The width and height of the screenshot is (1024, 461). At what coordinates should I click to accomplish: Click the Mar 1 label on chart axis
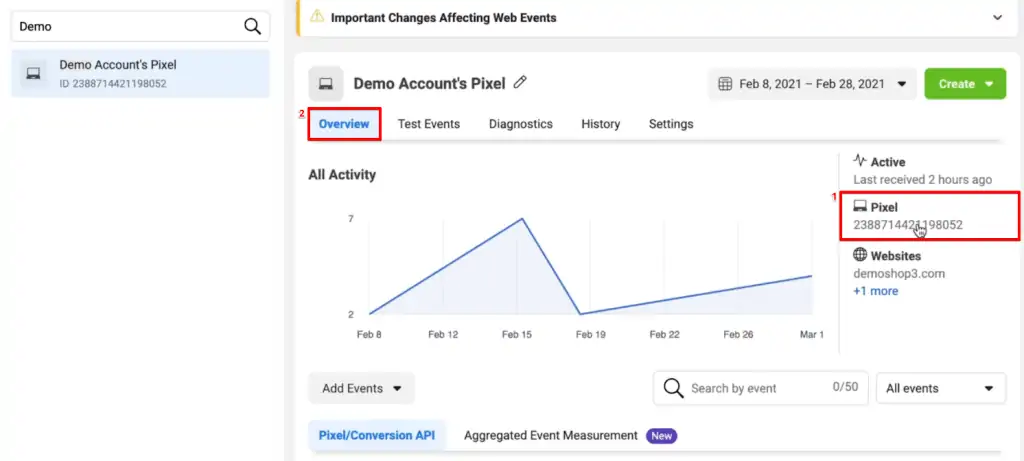pyautogui.click(x=812, y=334)
